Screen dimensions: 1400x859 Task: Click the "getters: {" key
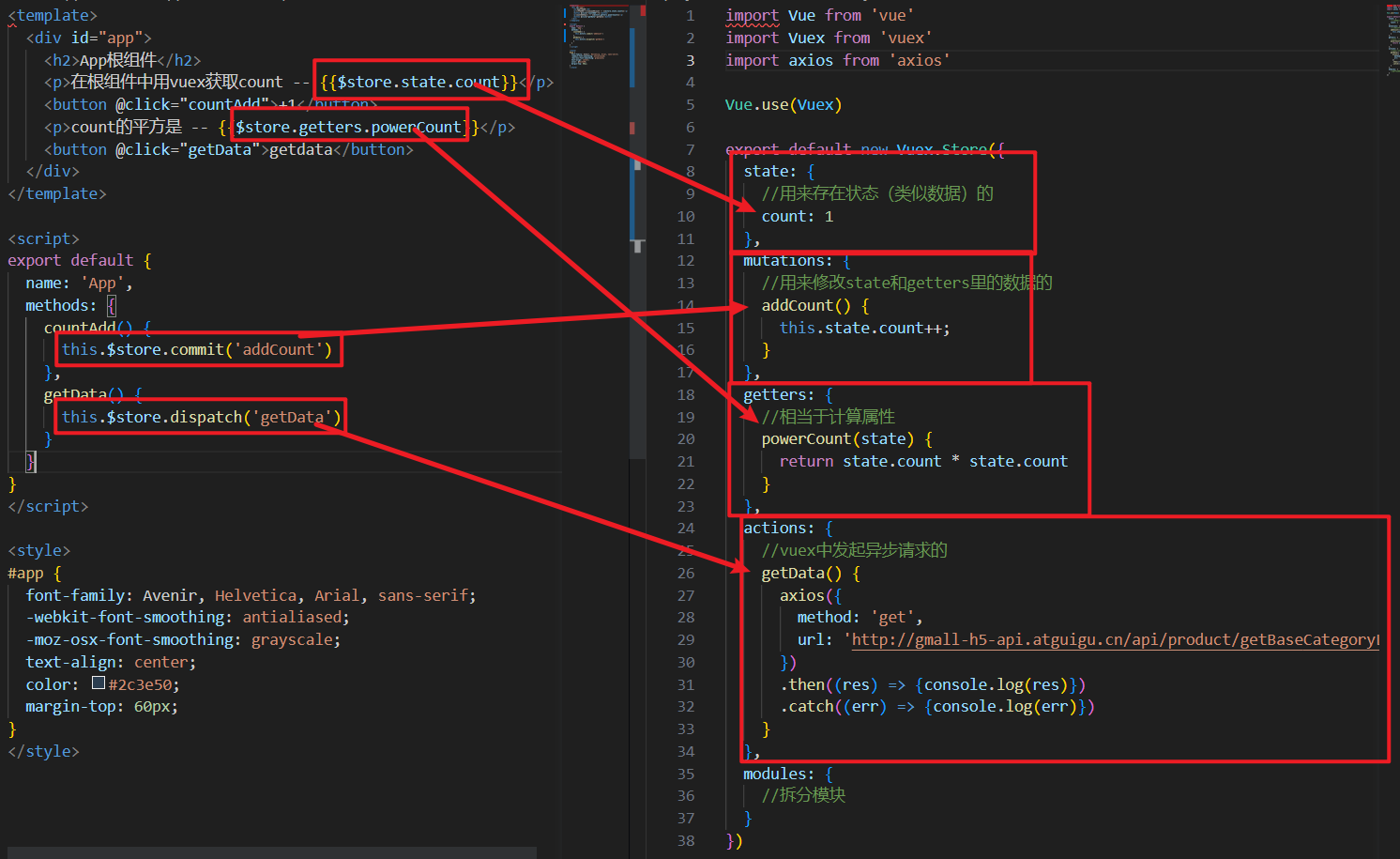(x=787, y=394)
